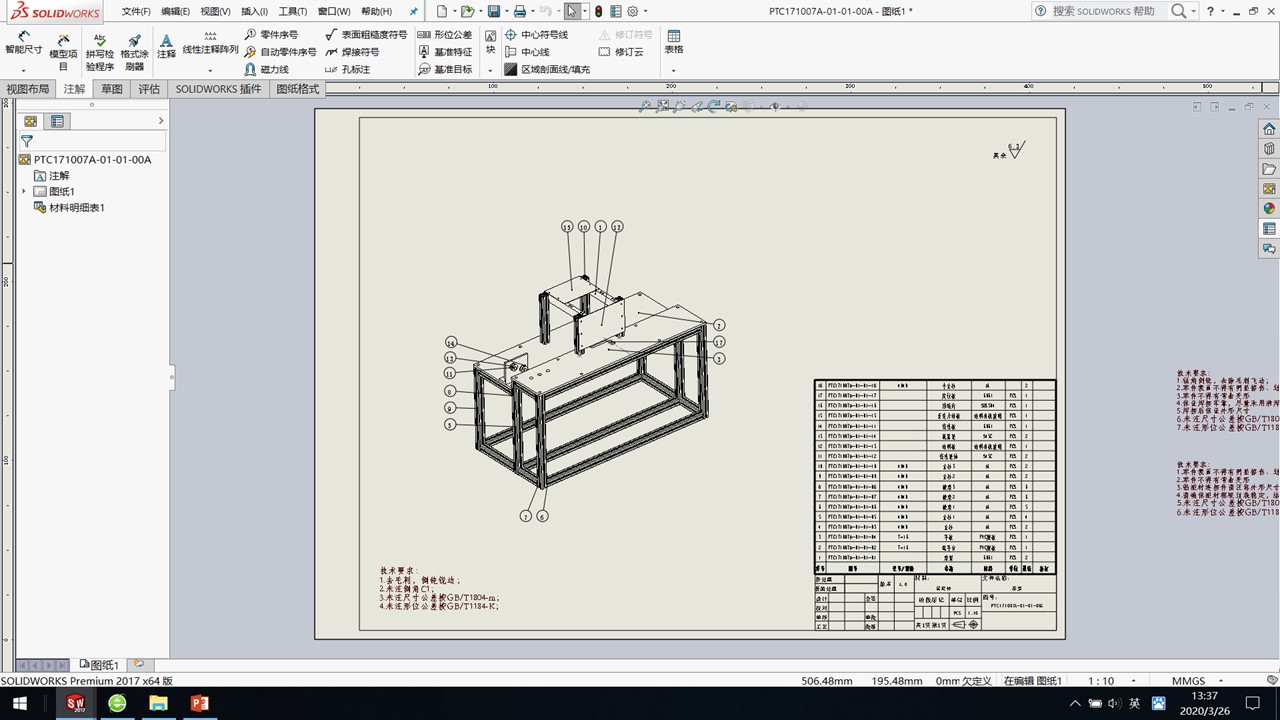Select Area Hatch/Fill (区域剖面线/填充)
Screen dimensions: 1280x720
point(547,70)
